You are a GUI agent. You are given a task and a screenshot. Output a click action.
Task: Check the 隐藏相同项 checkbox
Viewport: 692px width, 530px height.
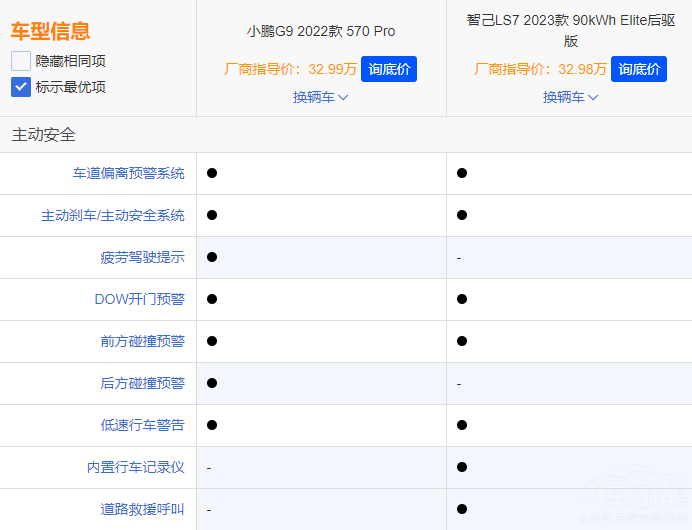(x=21, y=61)
